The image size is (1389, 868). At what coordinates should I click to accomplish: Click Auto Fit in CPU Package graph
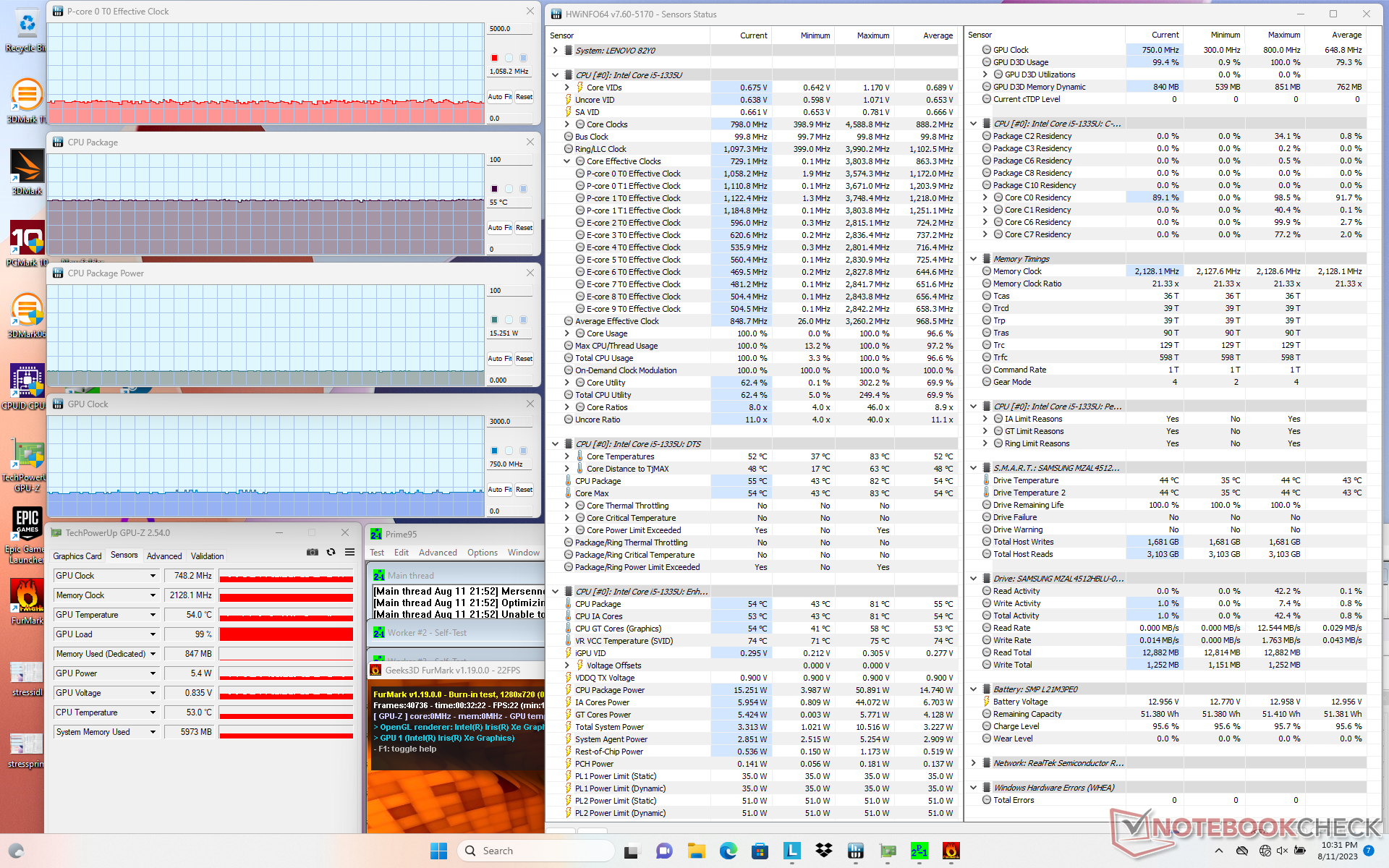(498, 227)
